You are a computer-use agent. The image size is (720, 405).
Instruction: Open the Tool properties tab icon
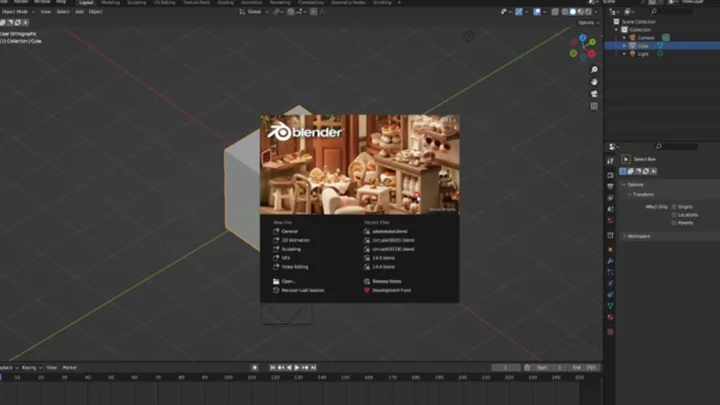pyautogui.click(x=610, y=161)
